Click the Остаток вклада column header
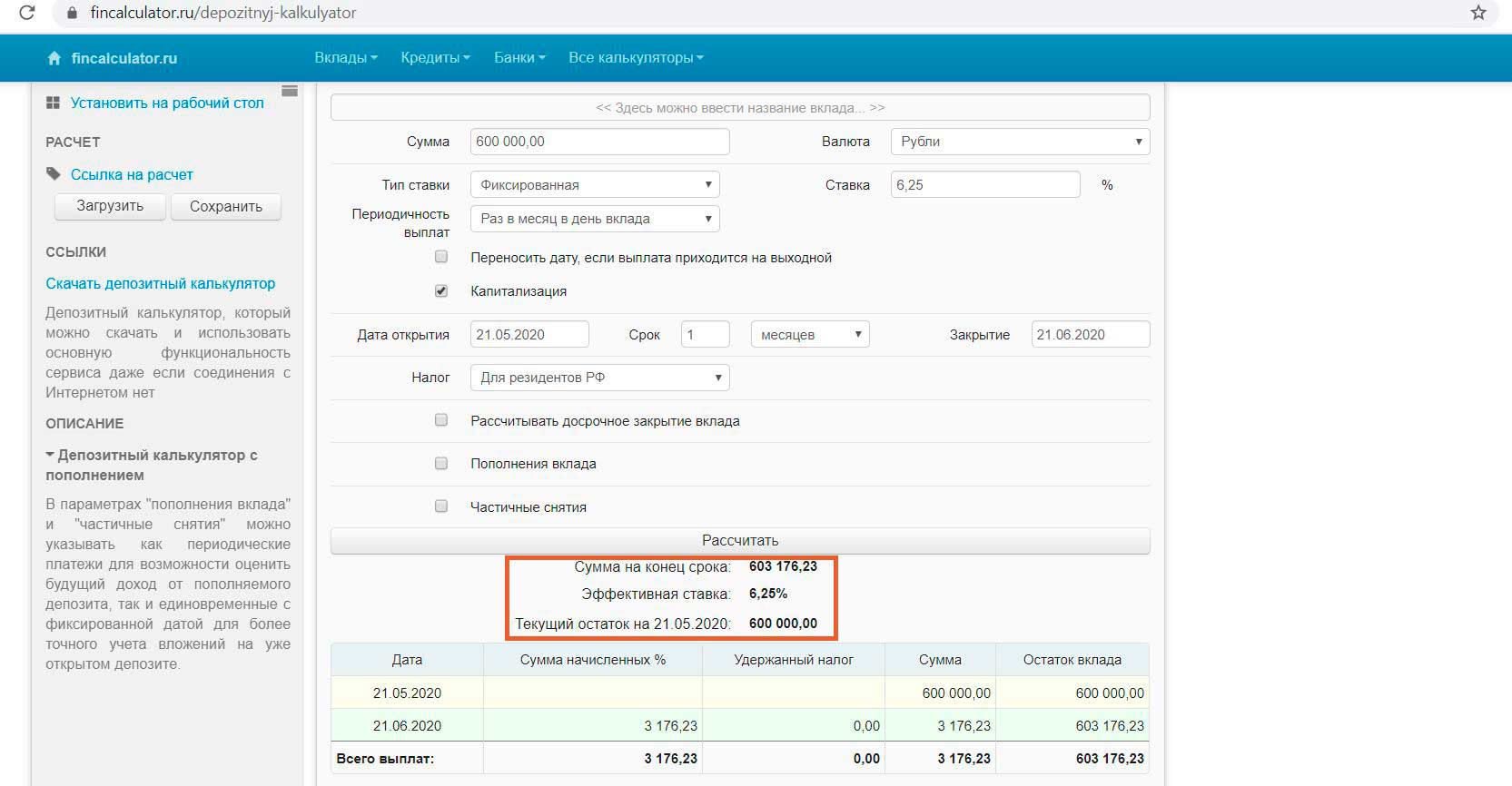Image resolution: width=1512 pixels, height=786 pixels. tap(1072, 660)
